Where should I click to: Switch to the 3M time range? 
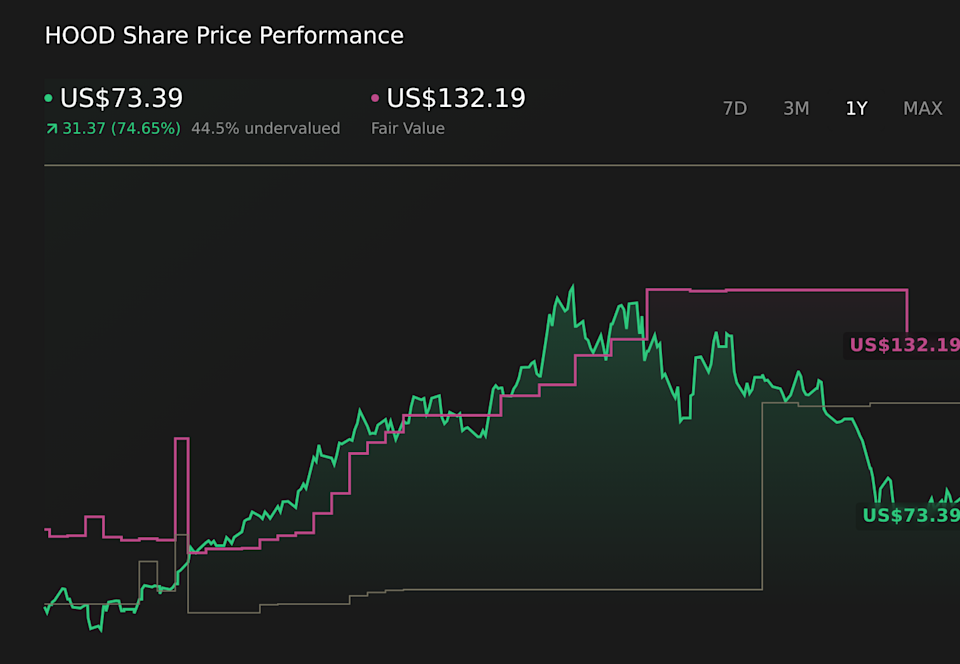pos(796,108)
